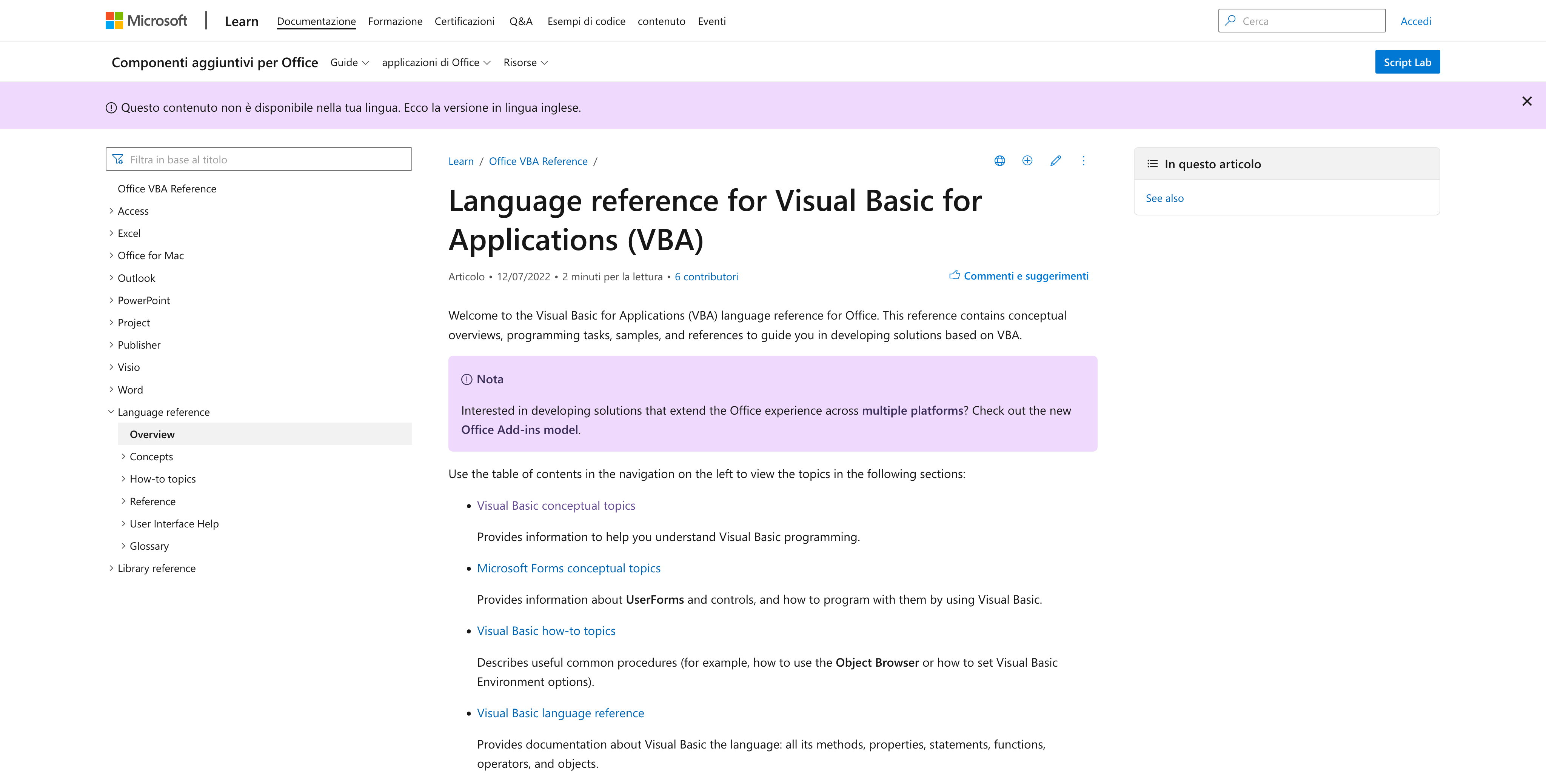The width and height of the screenshot is (1546, 784).
Task: Expand the Word tree node
Action: tap(111, 389)
